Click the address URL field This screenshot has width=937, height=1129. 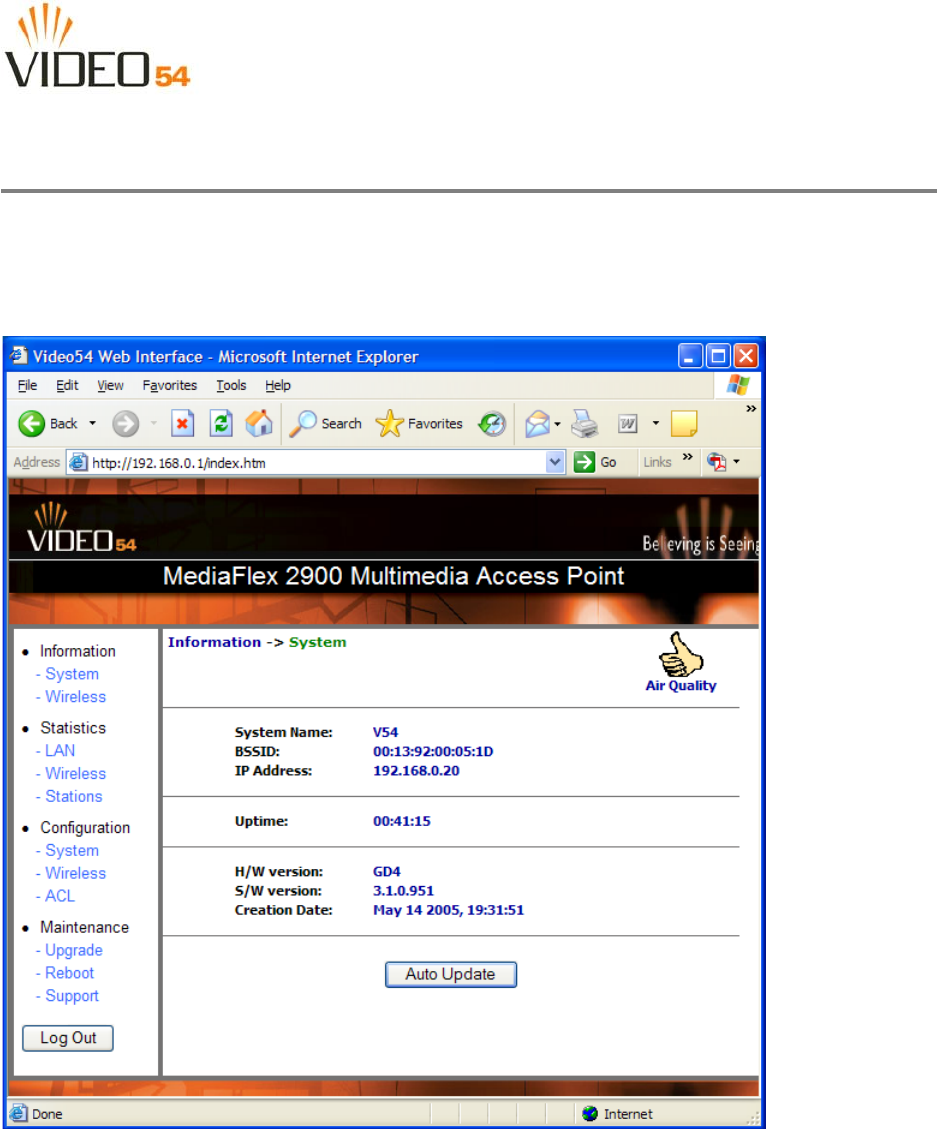coord(317,462)
